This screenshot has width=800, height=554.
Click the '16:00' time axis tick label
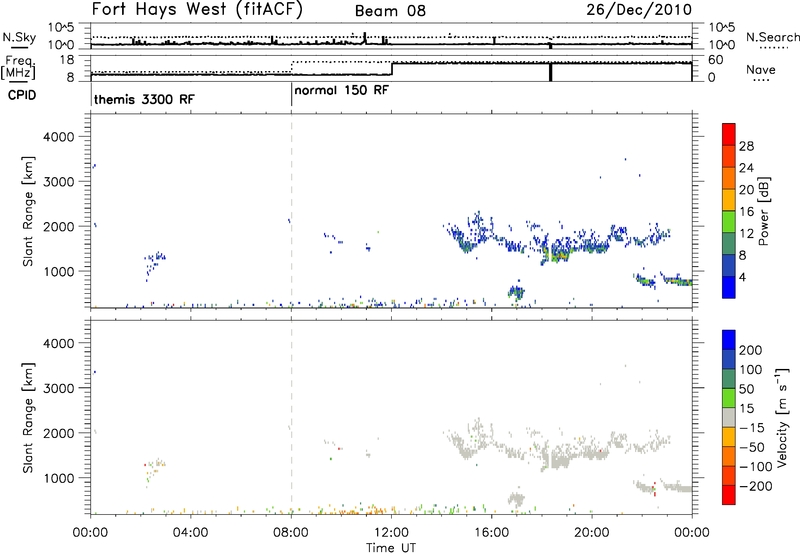coord(491,533)
